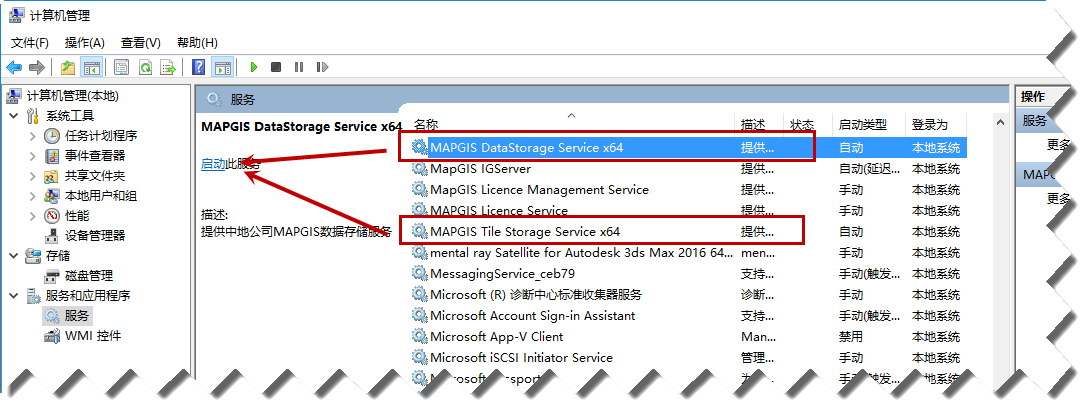Image resolution: width=1086 pixels, height=409 pixels.
Task: Open the 文件(F) menu
Action: point(30,43)
